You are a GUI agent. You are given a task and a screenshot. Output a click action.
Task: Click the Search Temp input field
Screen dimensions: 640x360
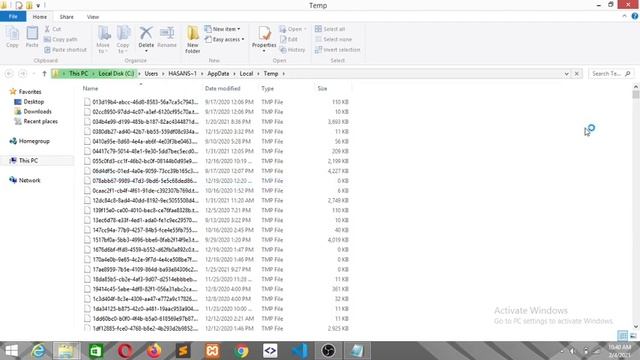pos(610,74)
